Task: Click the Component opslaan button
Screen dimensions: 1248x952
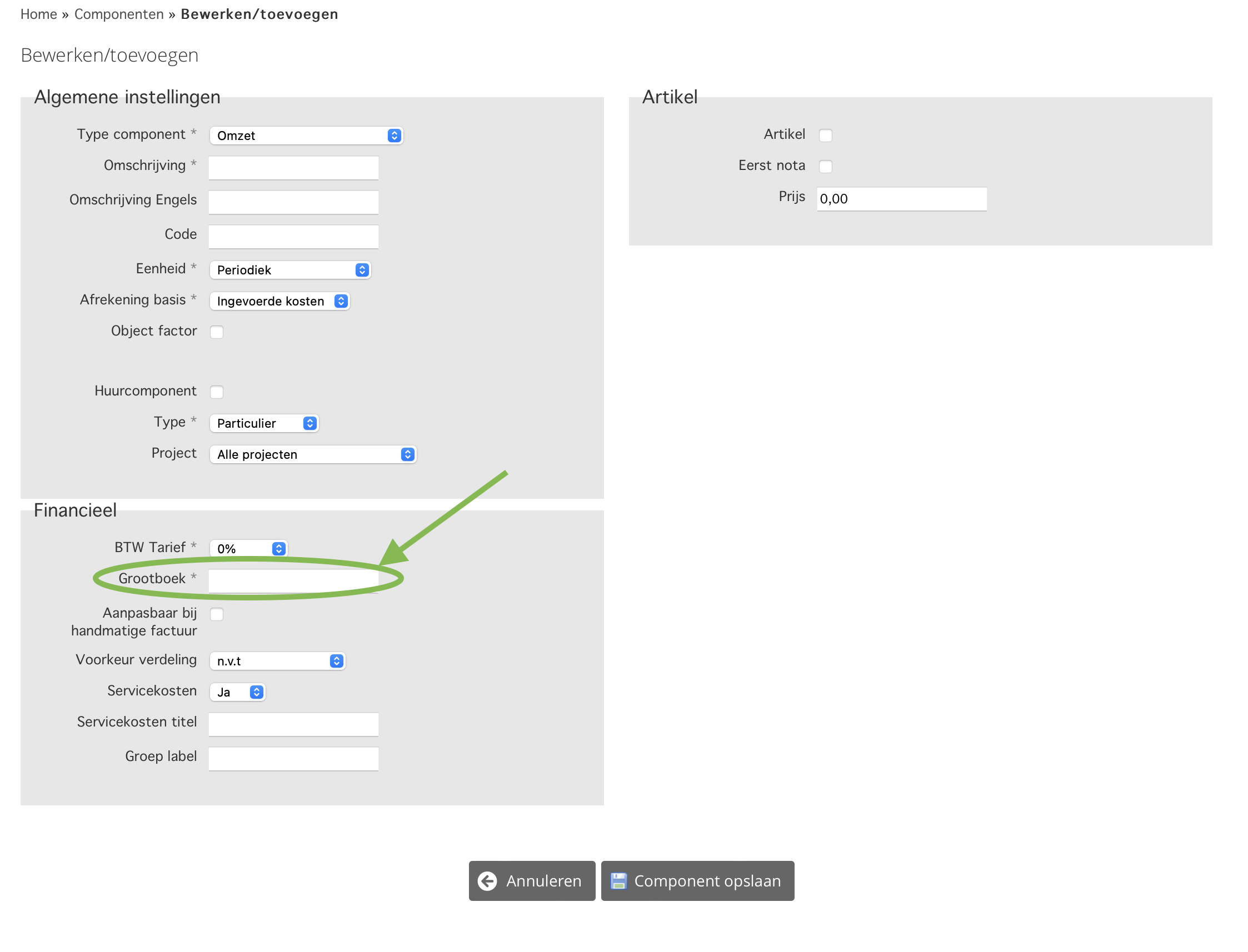Action: click(697, 880)
